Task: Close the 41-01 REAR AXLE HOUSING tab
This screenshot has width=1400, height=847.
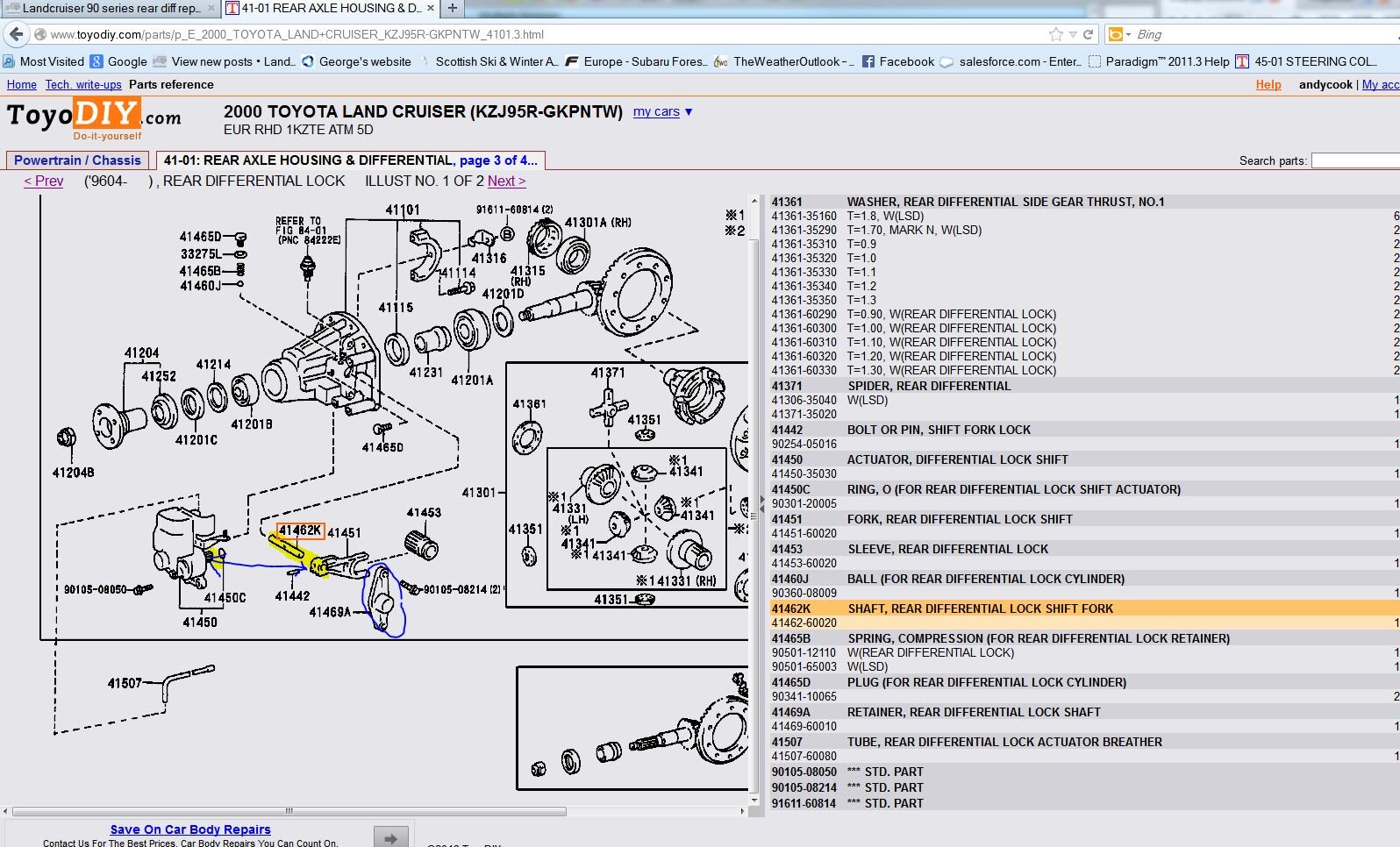Action: [x=430, y=8]
